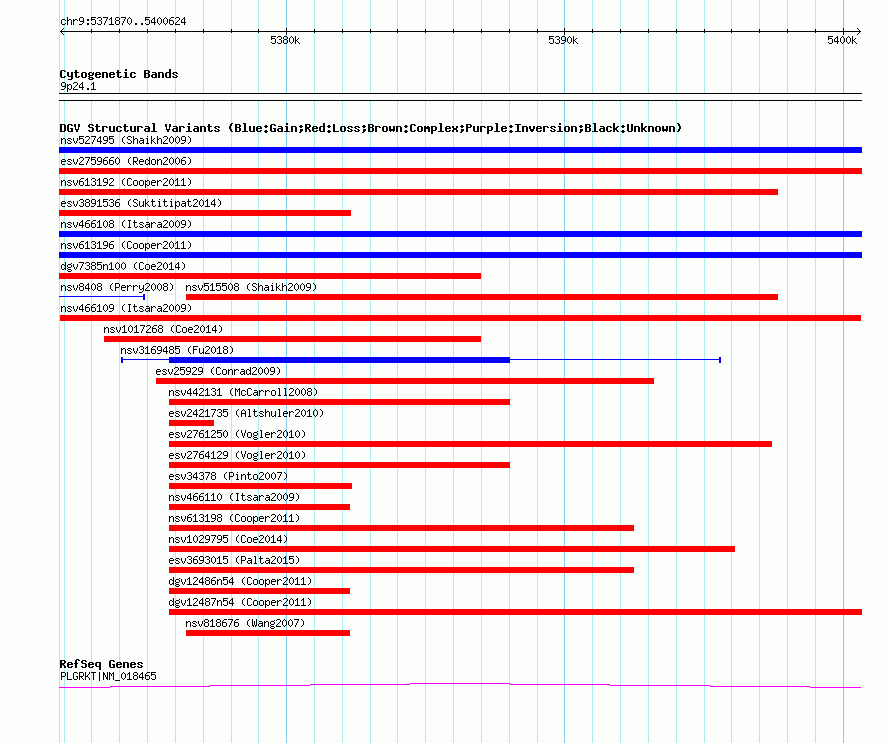
Task: Click the nsv515508 (Shaikh2009) label
Action: click(x=251, y=287)
